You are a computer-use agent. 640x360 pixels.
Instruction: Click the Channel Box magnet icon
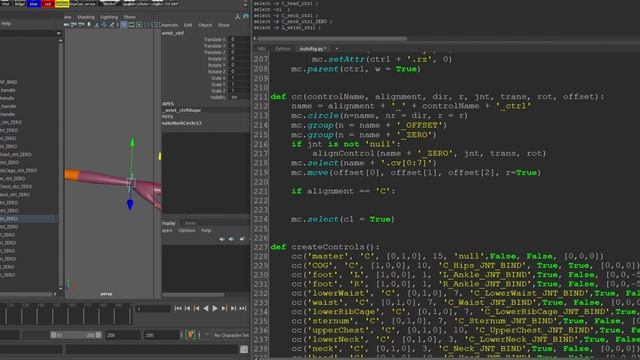tap(246, 16)
